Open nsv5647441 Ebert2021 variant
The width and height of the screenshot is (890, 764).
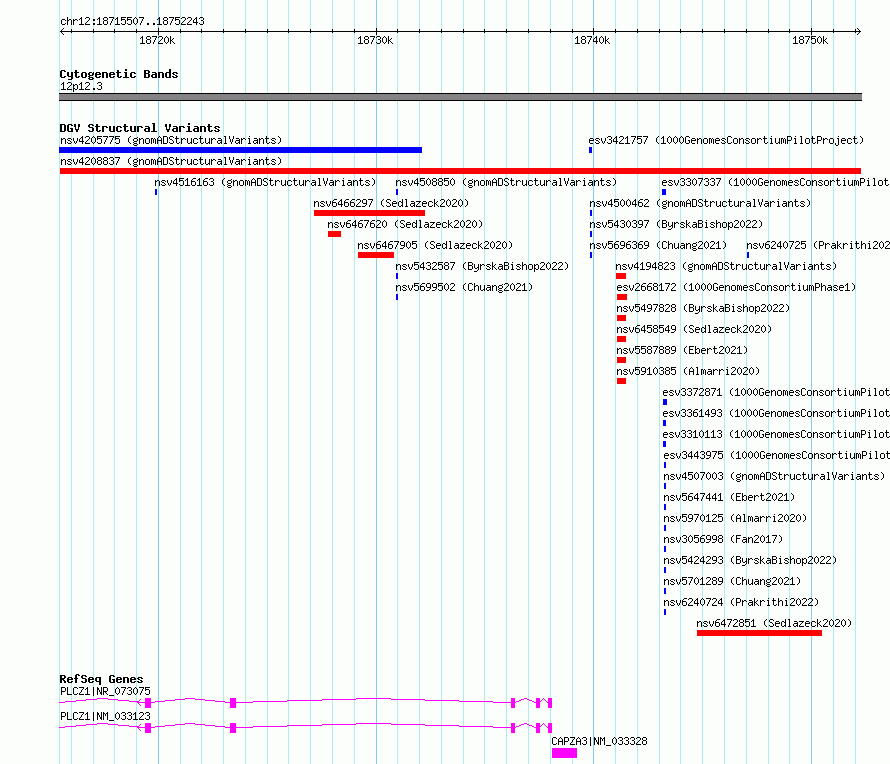click(729, 497)
